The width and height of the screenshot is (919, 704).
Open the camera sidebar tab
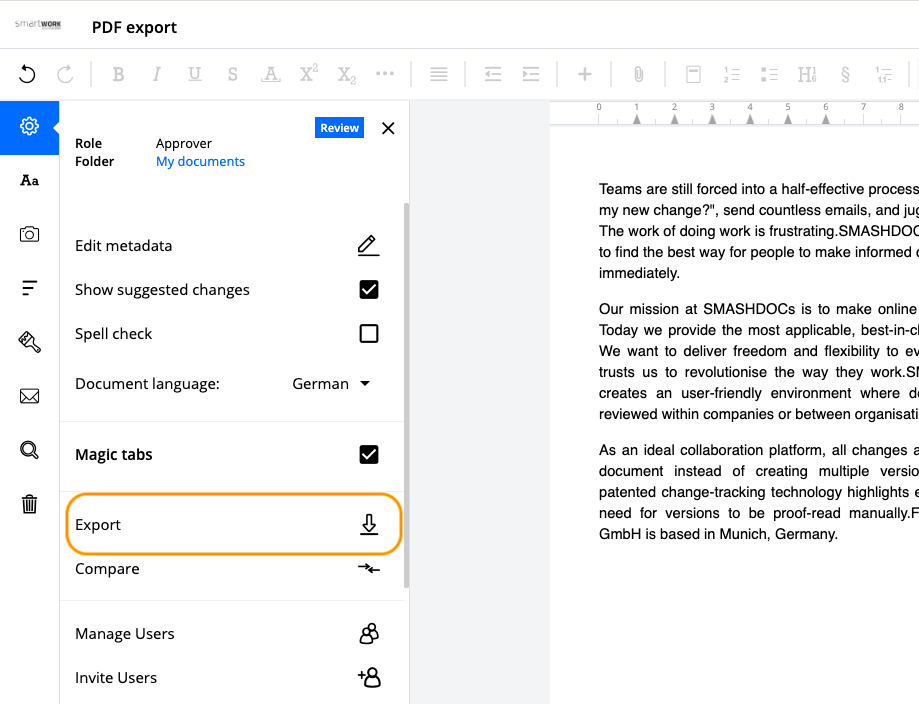(29, 234)
